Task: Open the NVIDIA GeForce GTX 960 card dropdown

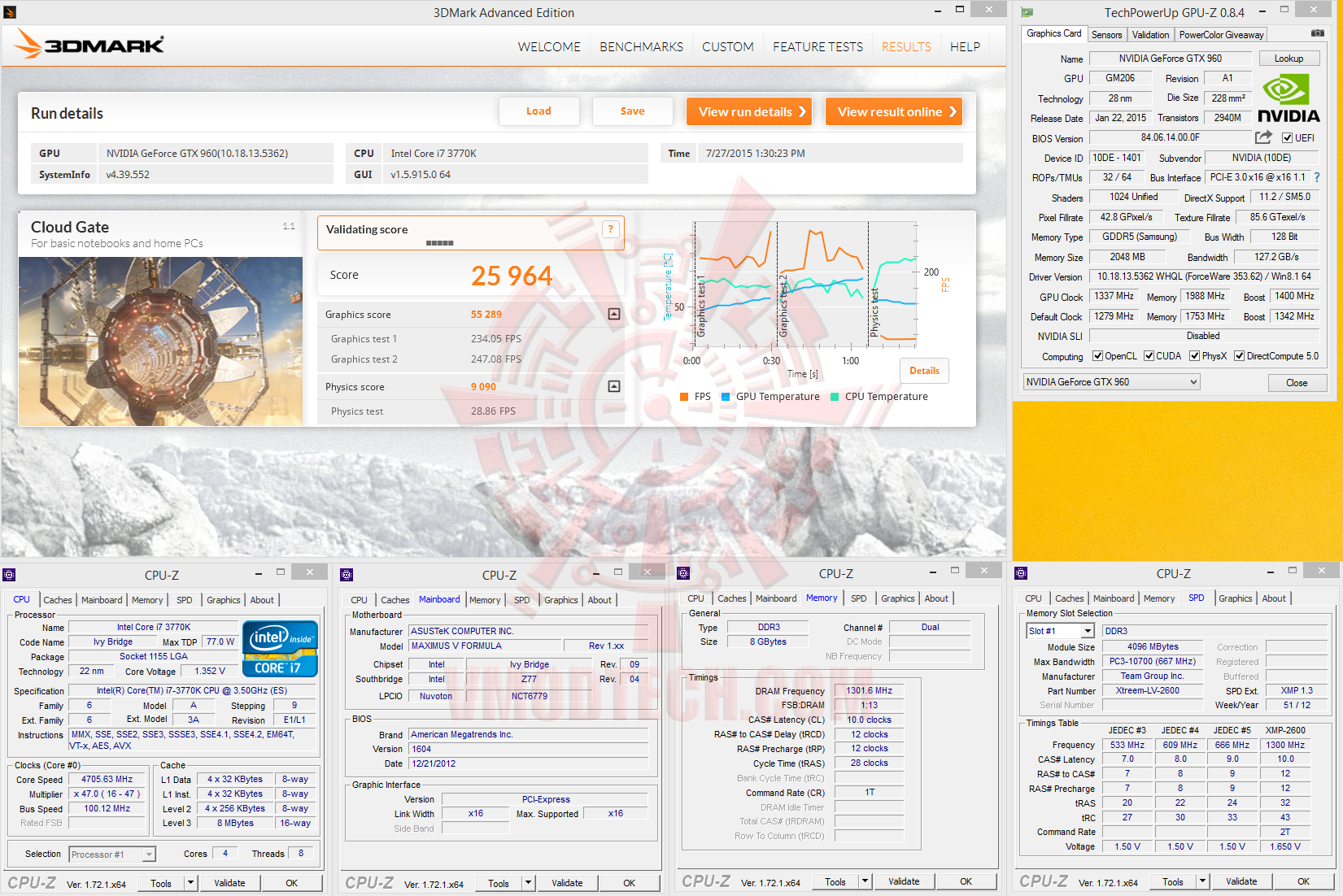Action: (1111, 382)
